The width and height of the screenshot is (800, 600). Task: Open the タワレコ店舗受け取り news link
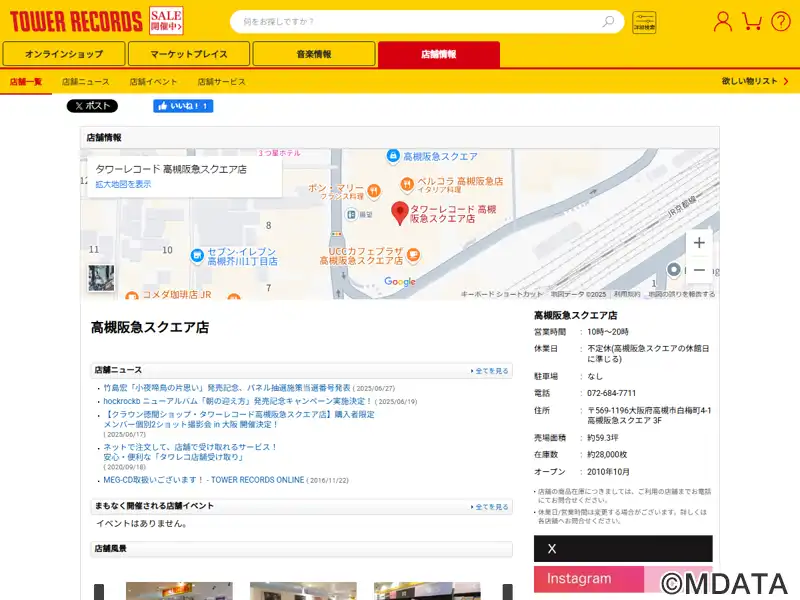point(190,452)
